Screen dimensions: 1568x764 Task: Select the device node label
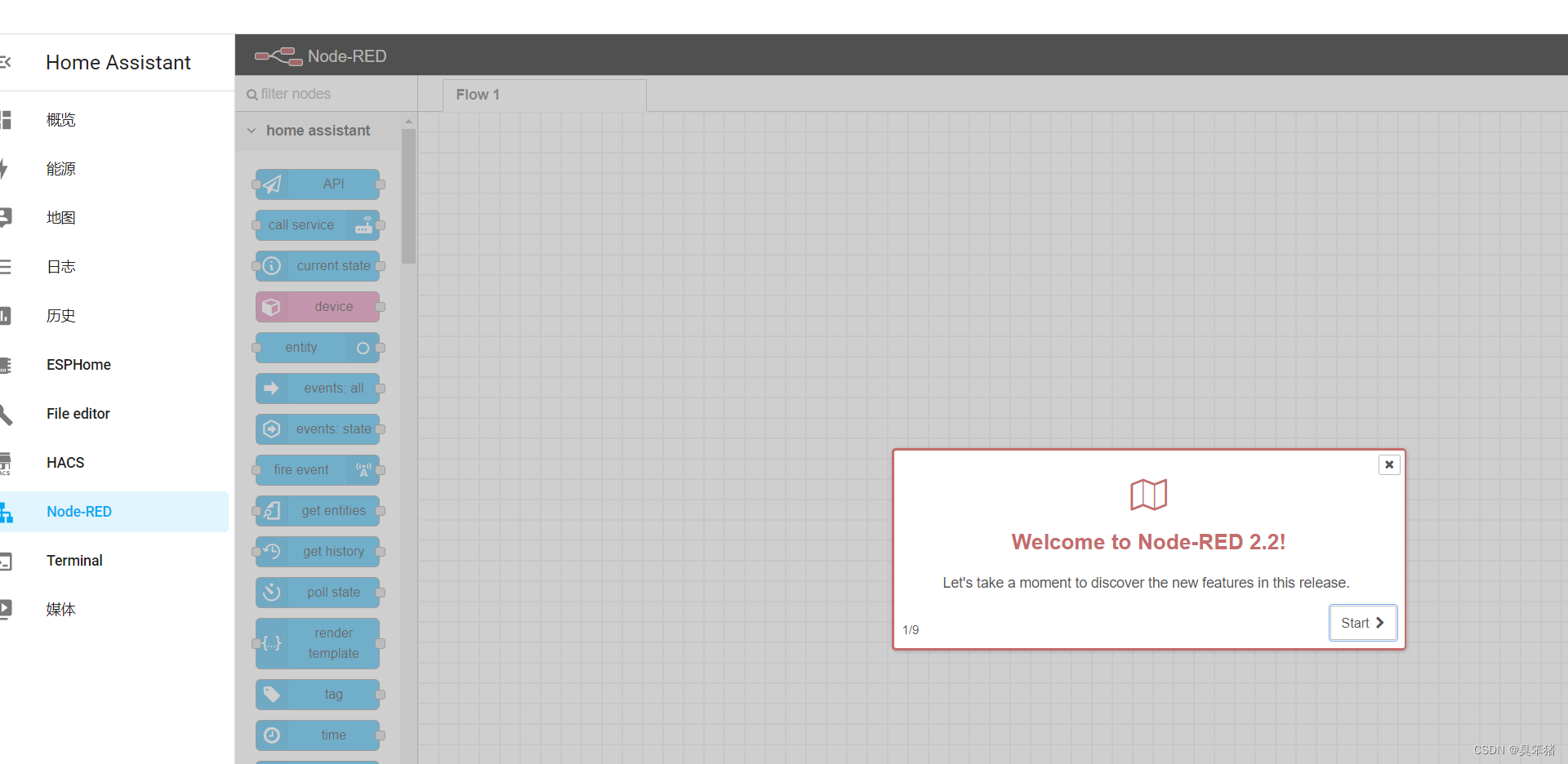(x=334, y=307)
